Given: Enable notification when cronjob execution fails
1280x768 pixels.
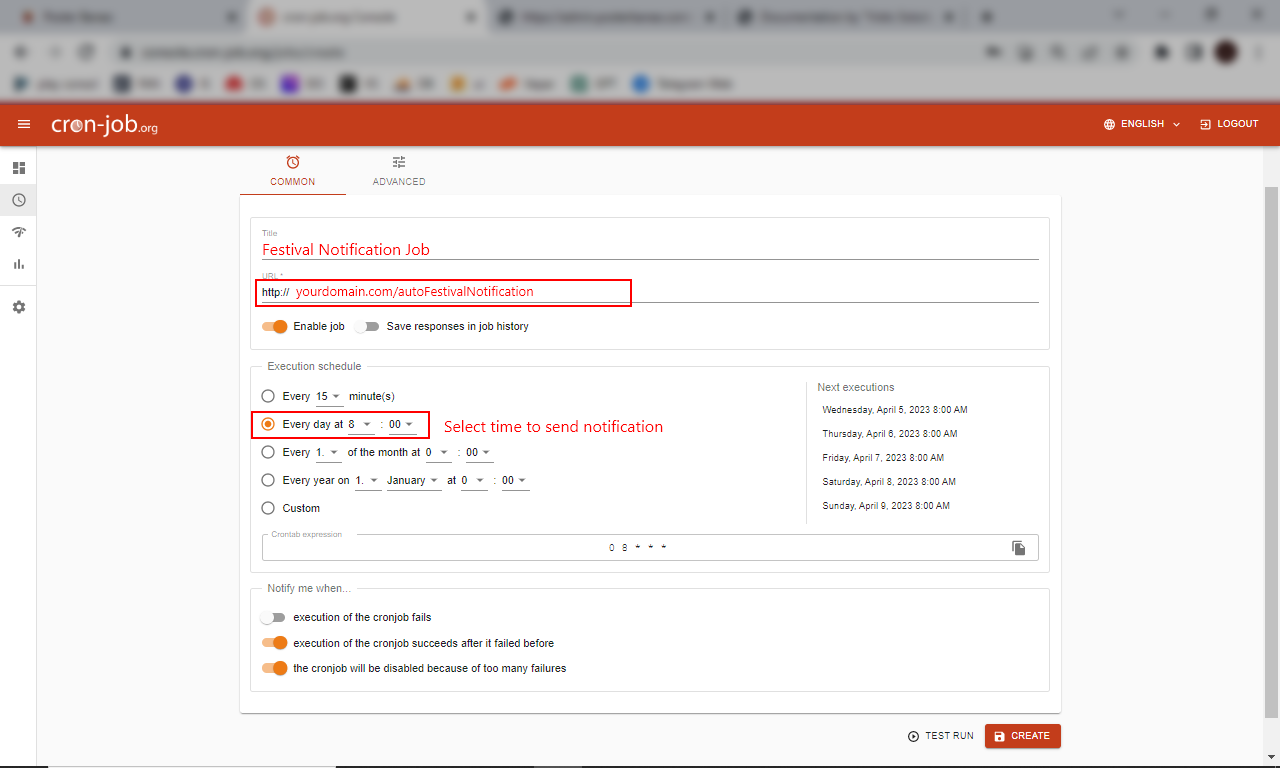Looking at the screenshot, I should [x=273, y=618].
